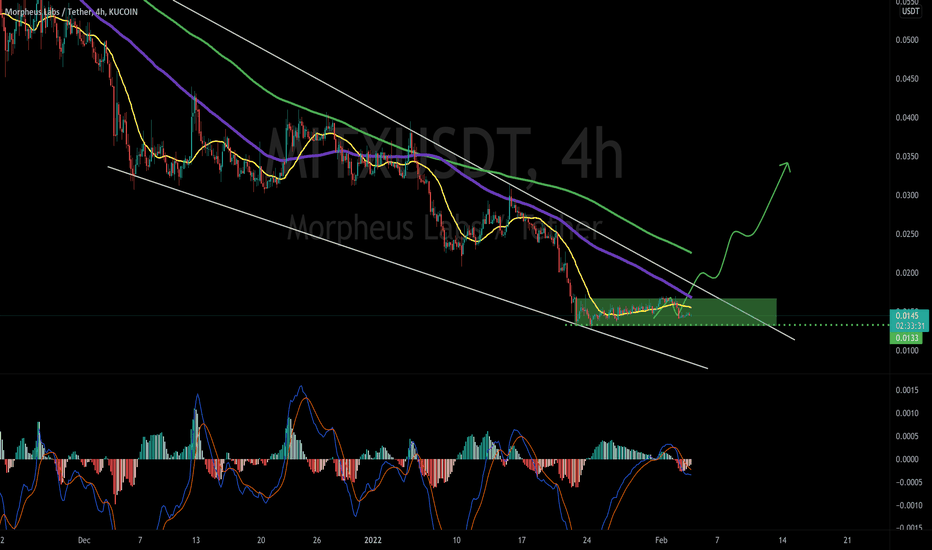Screen dimensions: 932x550
Task: Click the 2022 year label
Action: pyautogui.click(x=373, y=540)
